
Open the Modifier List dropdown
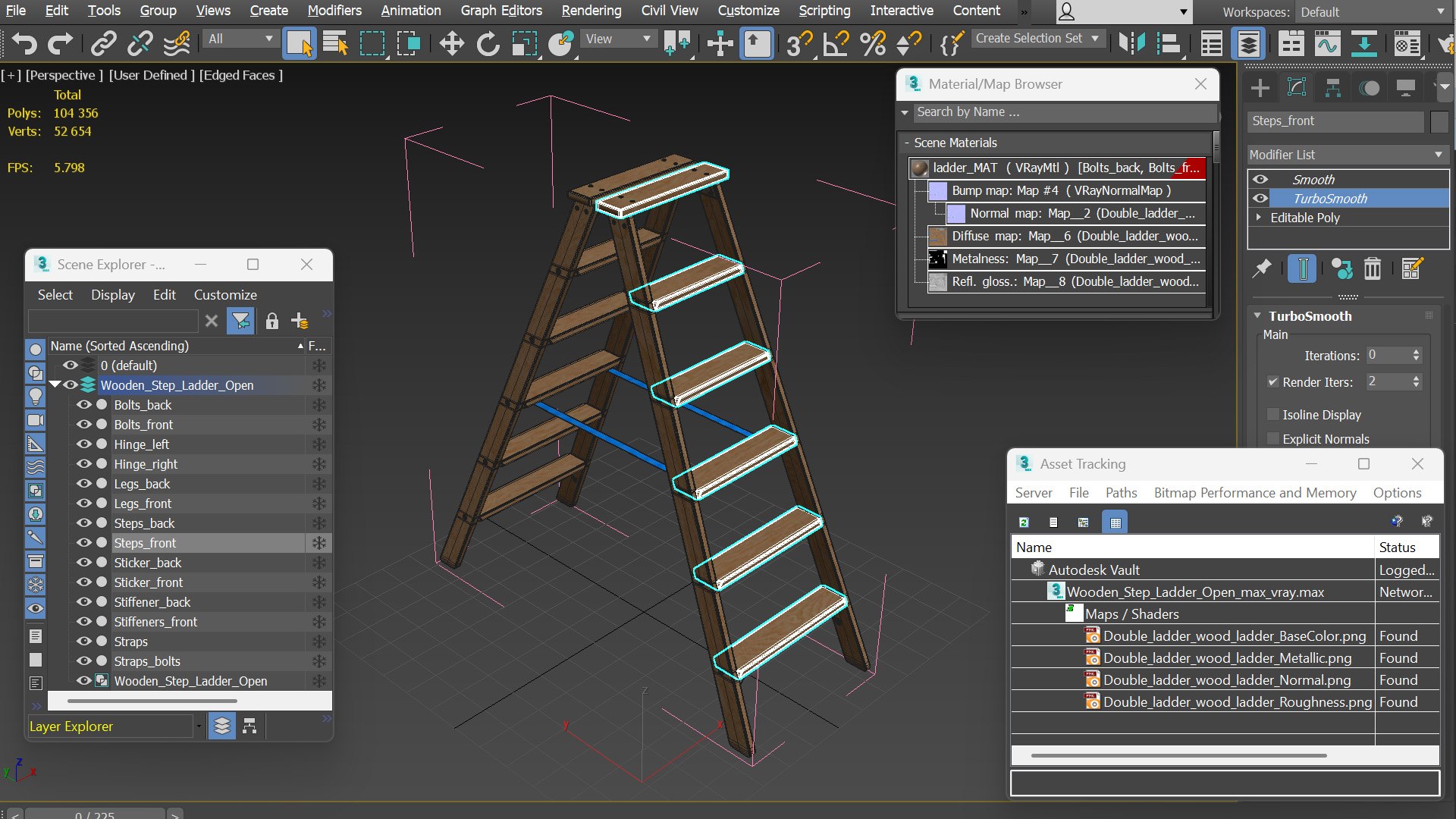coord(1348,154)
